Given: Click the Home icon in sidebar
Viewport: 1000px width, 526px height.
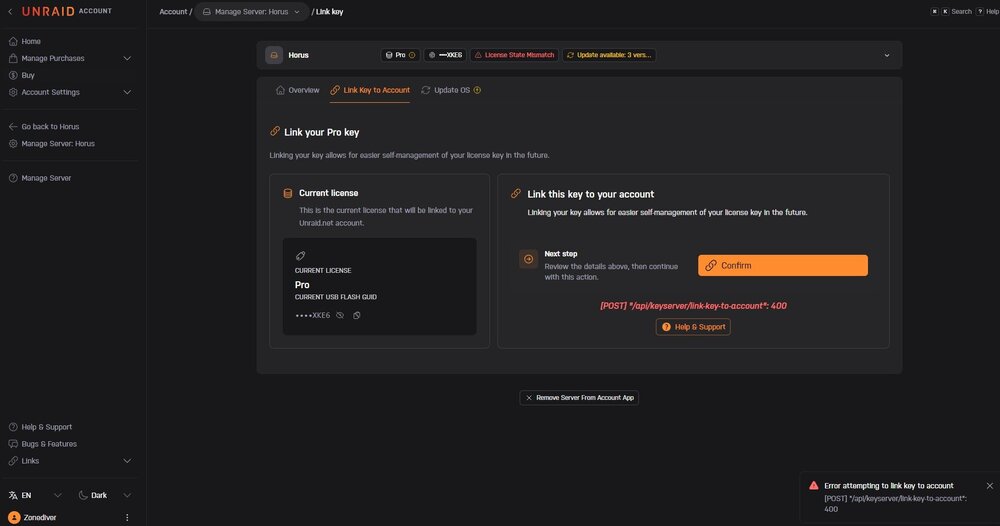Looking at the screenshot, I should coord(13,41).
